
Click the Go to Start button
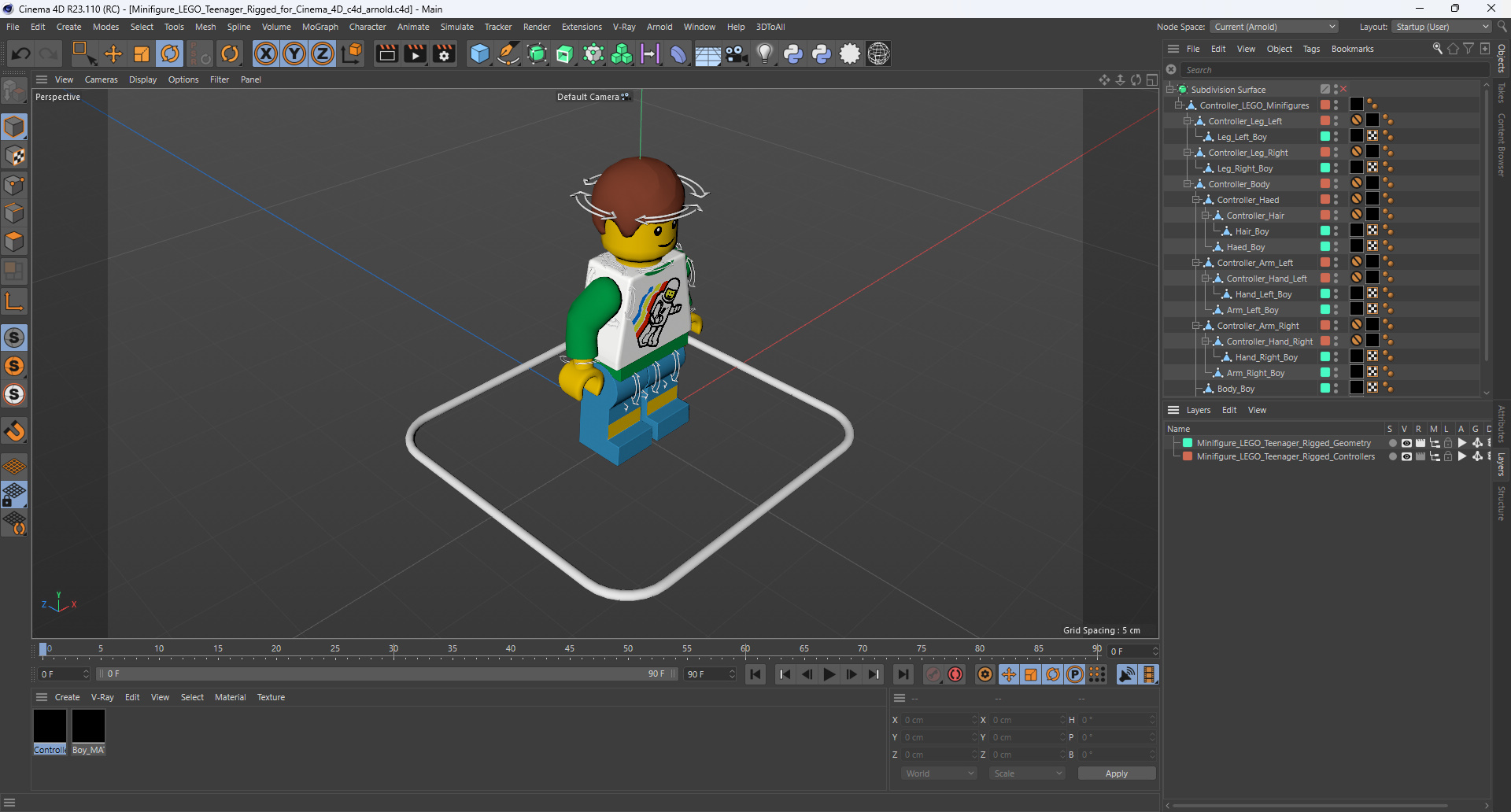(755, 674)
